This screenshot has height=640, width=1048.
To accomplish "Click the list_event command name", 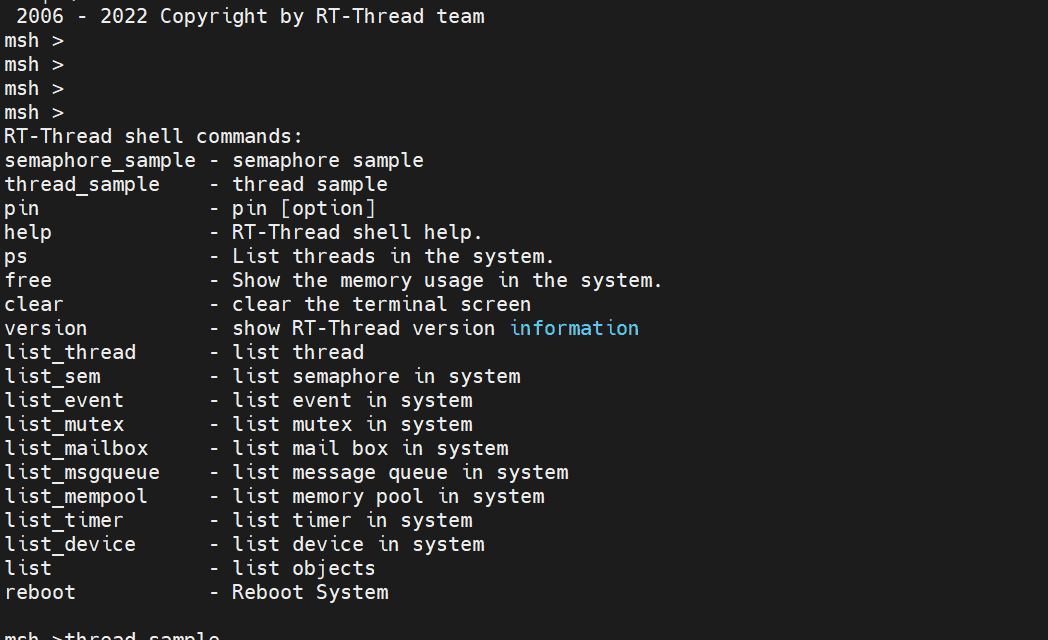I will tap(64, 400).
